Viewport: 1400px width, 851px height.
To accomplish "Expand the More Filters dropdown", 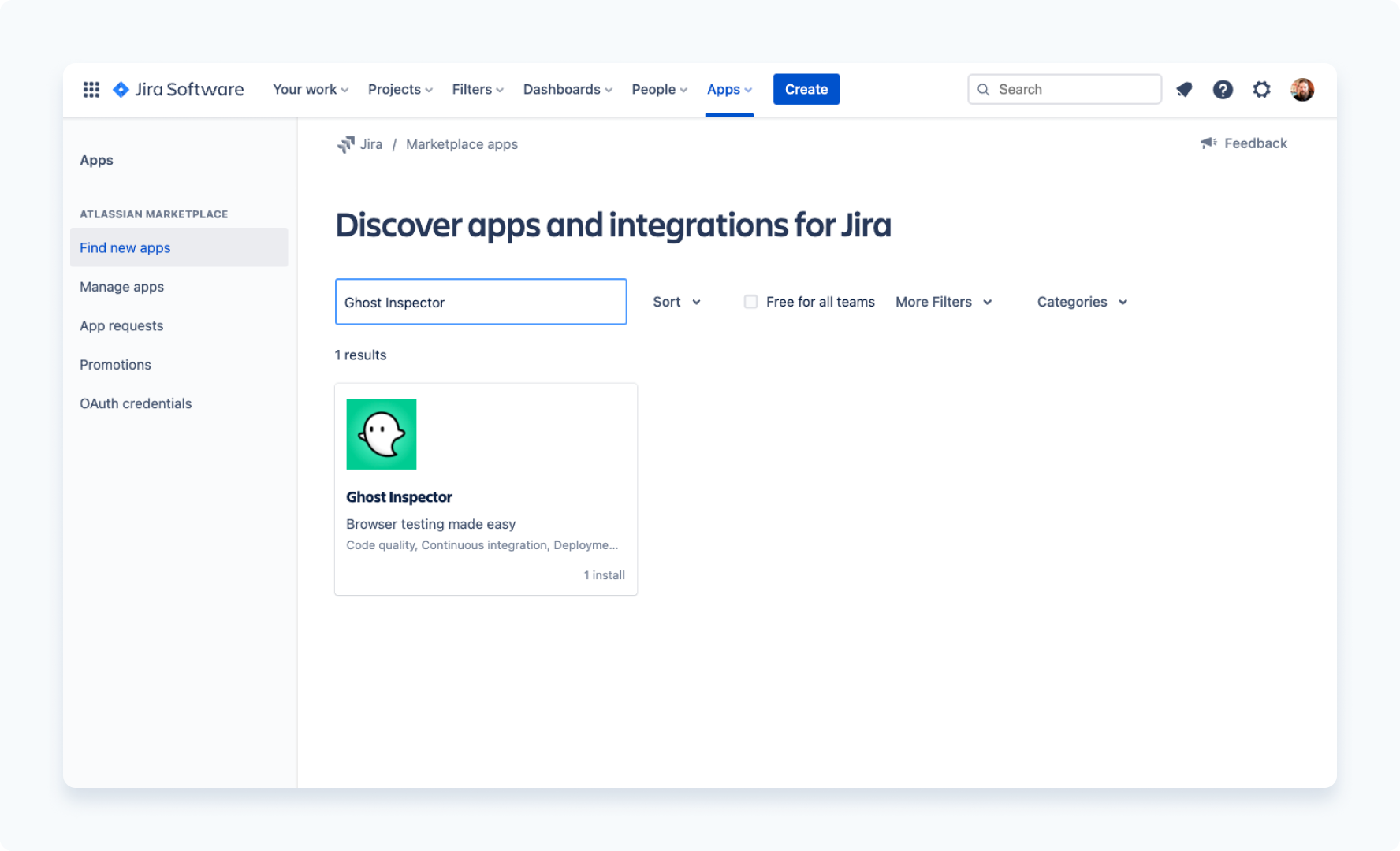I will tap(944, 302).
